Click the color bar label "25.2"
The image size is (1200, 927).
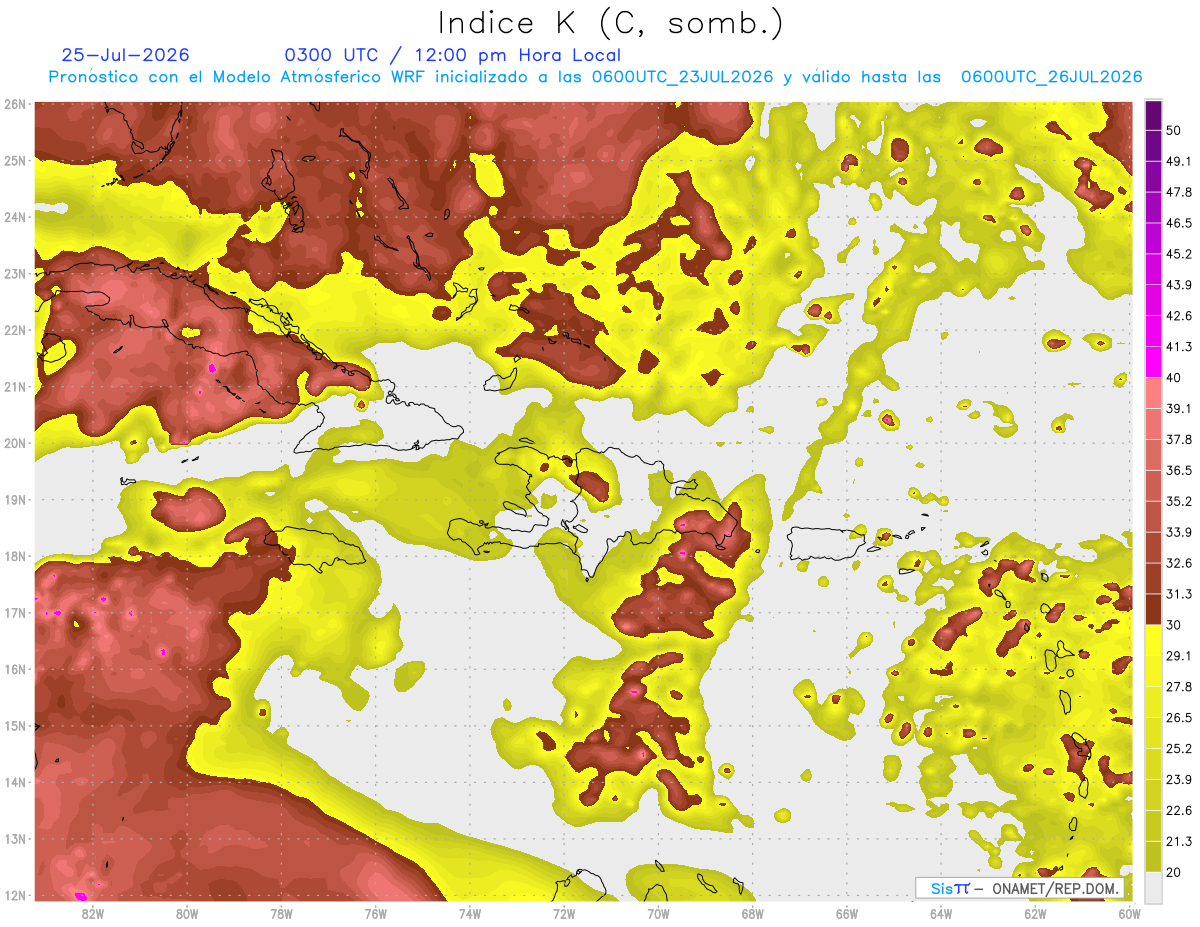tap(1179, 749)
